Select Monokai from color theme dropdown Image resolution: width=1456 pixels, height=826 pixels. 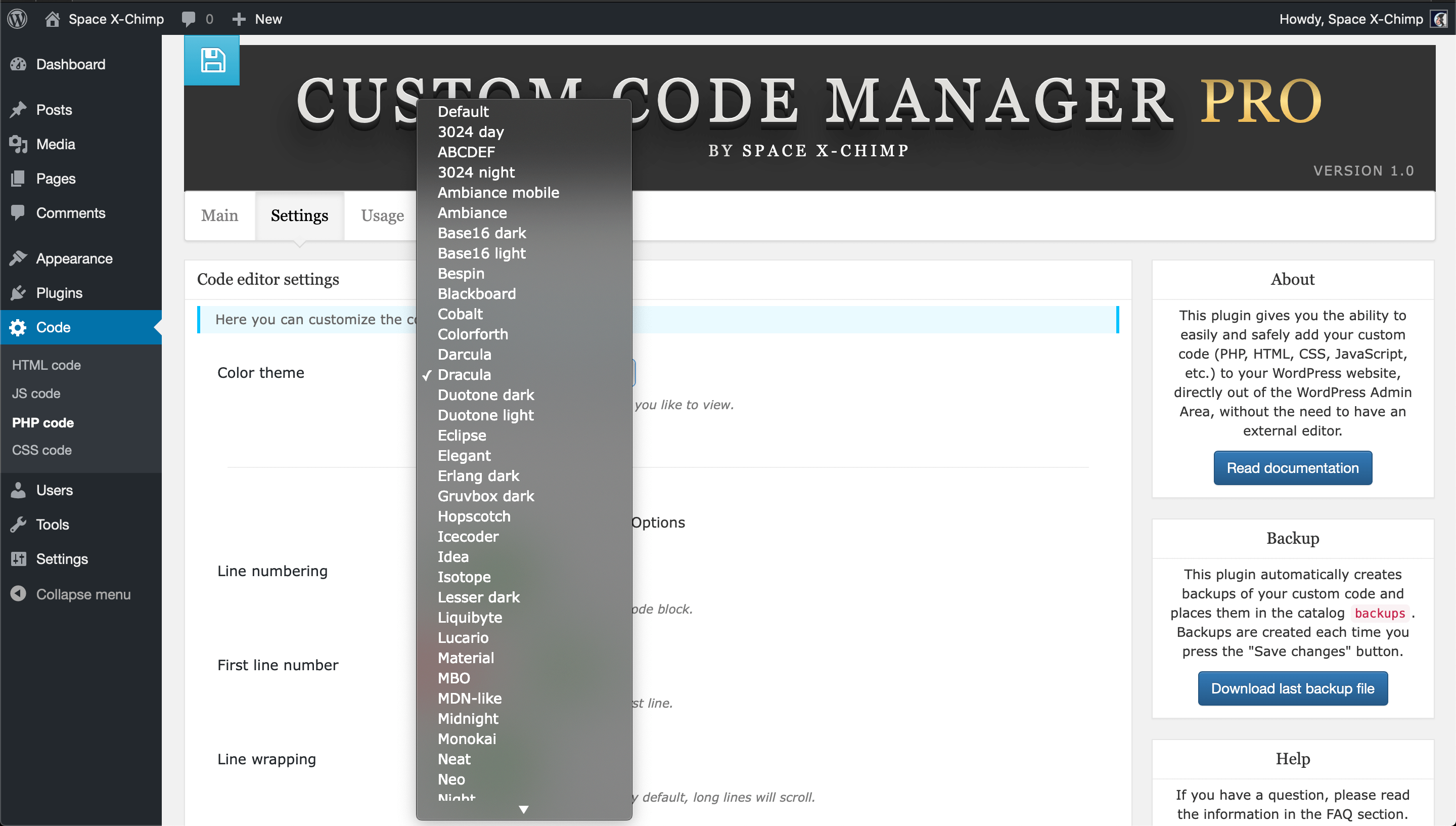coord(467,738)
